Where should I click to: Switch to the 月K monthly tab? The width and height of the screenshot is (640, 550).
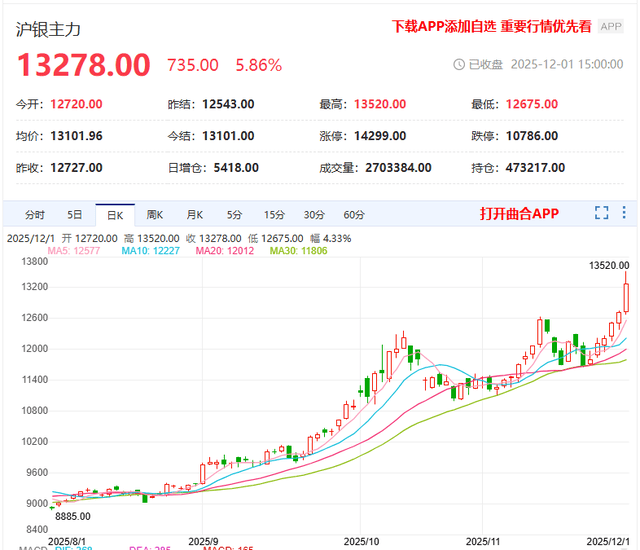tap(193, 214)
